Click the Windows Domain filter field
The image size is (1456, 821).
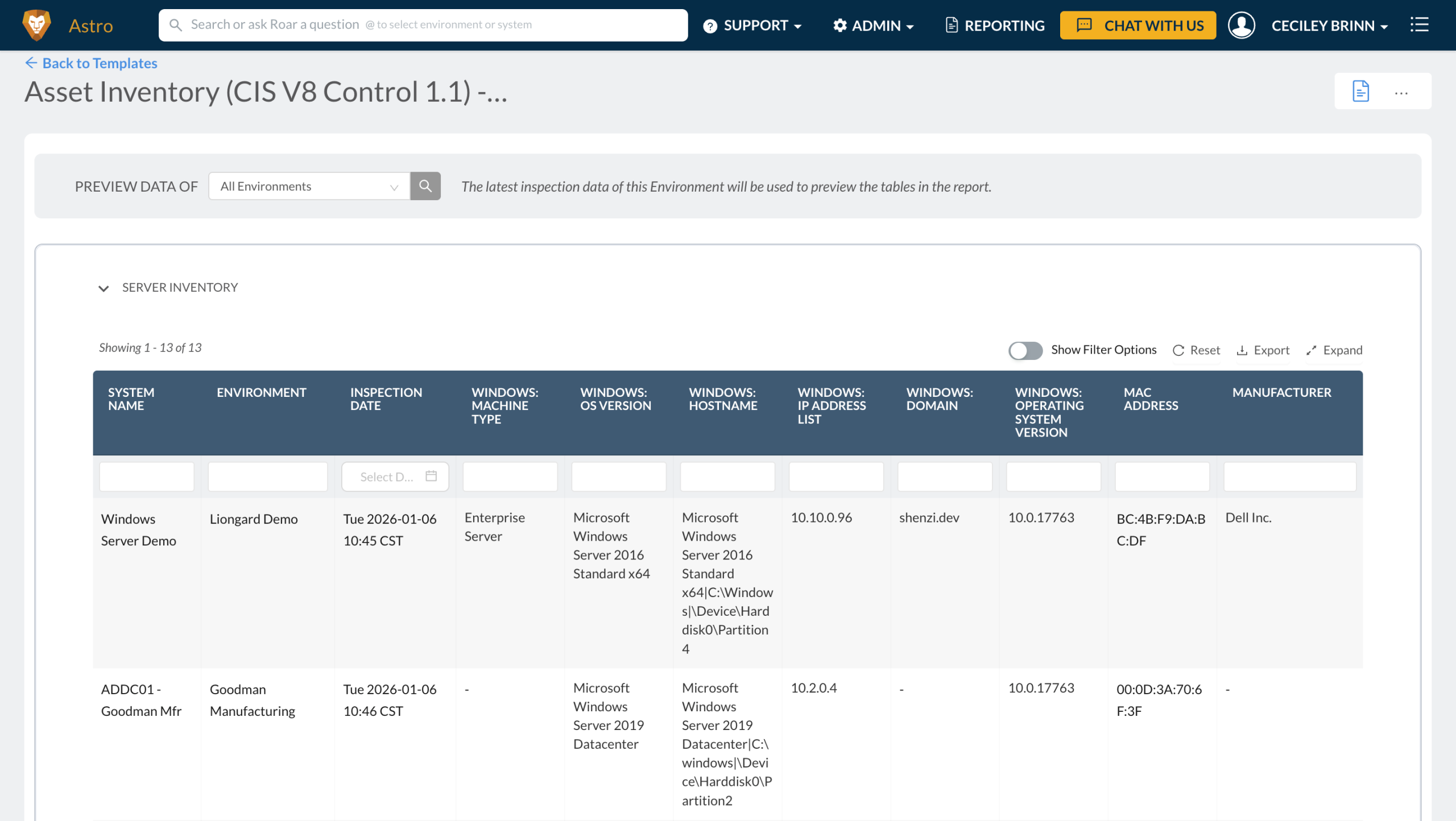945,476
